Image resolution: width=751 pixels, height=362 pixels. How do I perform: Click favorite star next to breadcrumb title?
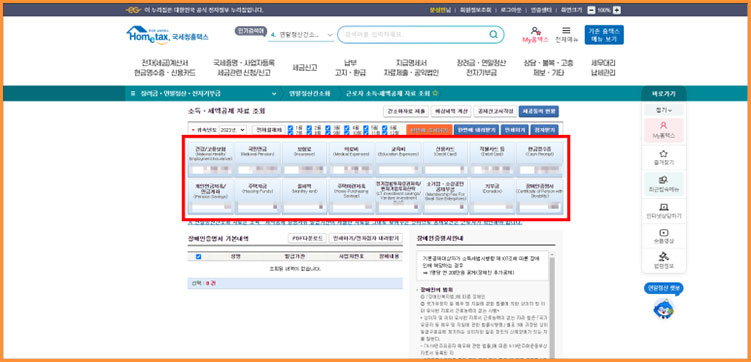435,93
